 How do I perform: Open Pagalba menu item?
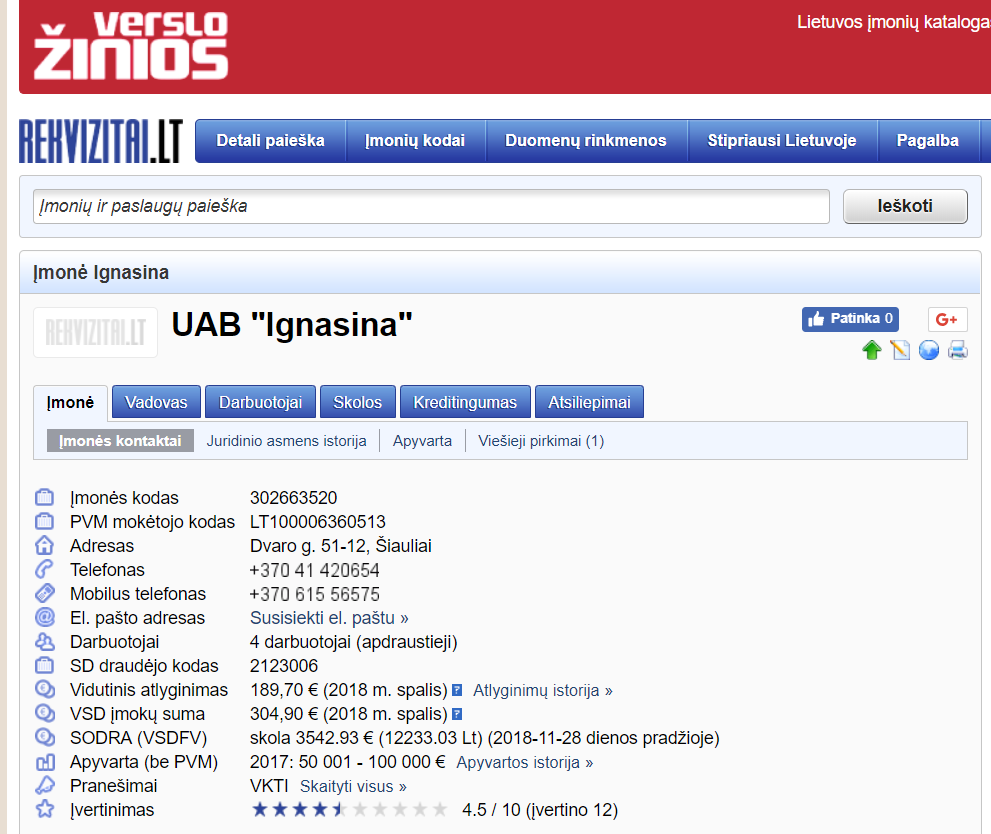point(928,140)
